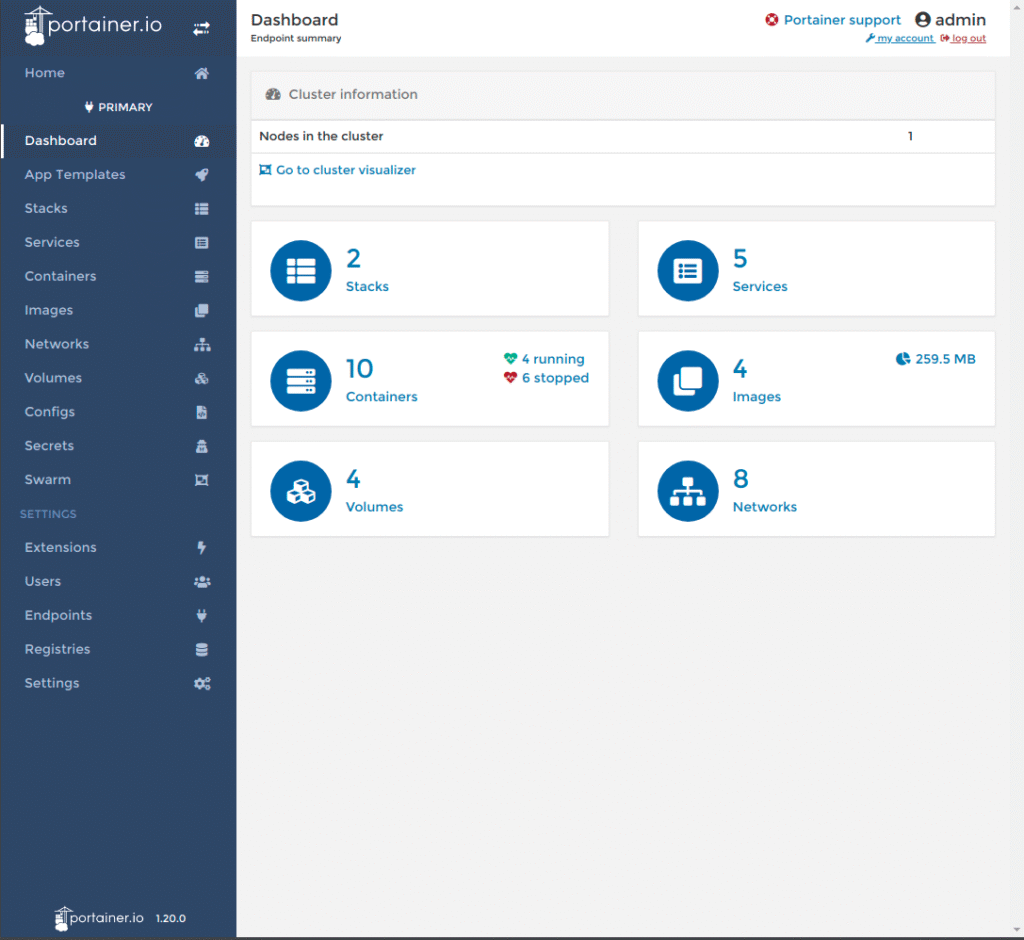Click the Dashboard gauge icon in sidebar
The width and height of the screenshot is (1024, 940).
[x=202, y=141]
